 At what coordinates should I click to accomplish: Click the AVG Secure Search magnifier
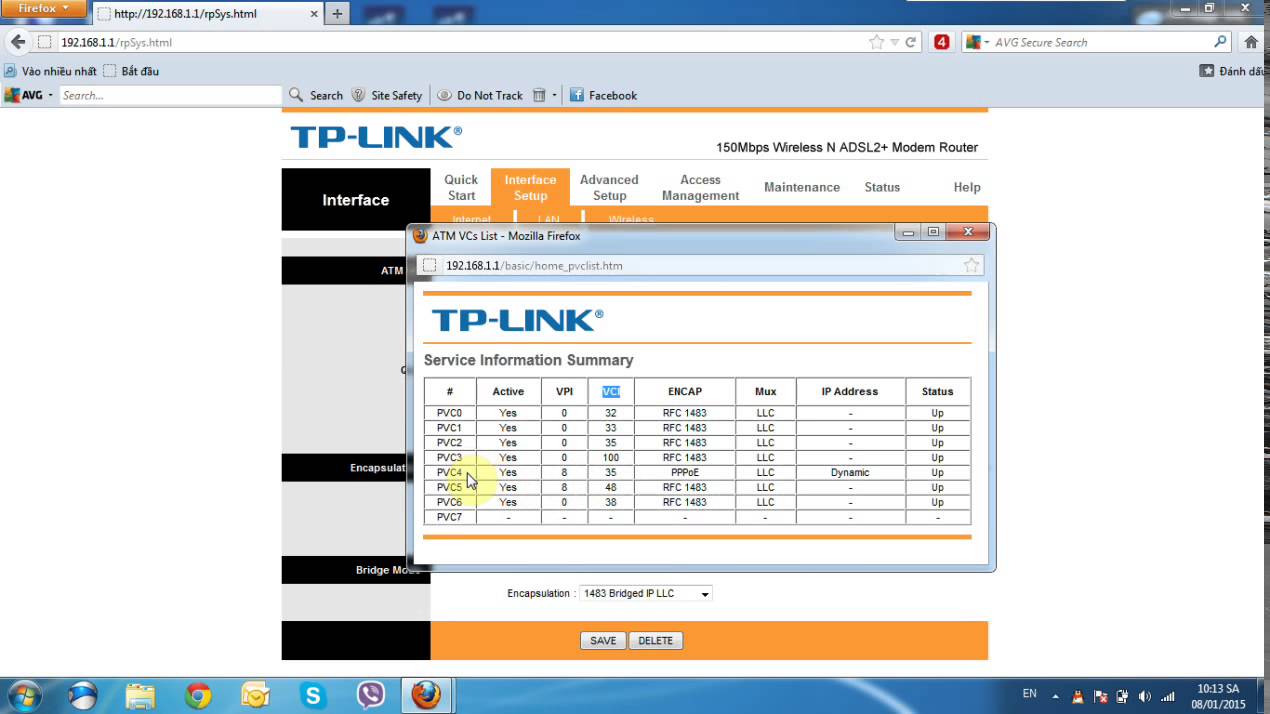click(1220, 42)
